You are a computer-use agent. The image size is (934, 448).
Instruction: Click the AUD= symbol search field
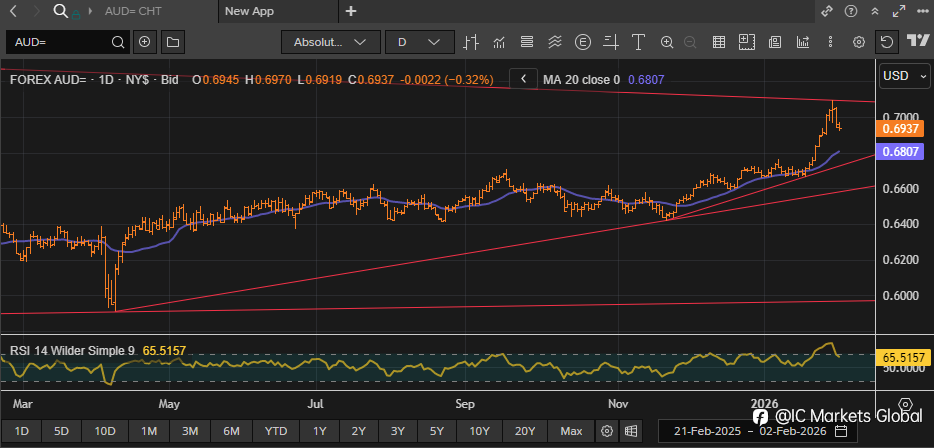pos(58,43)
